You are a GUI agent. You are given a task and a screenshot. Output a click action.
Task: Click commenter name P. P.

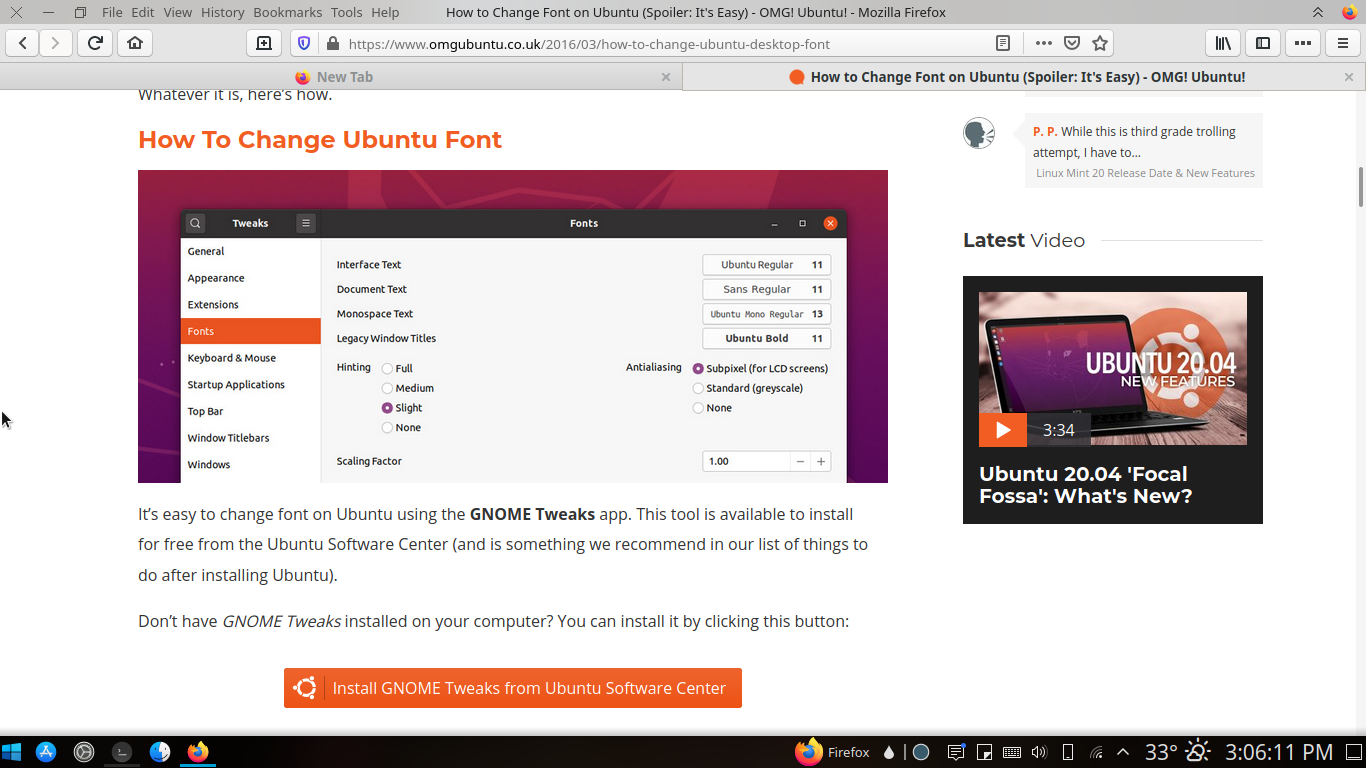tap(1045, 131)
